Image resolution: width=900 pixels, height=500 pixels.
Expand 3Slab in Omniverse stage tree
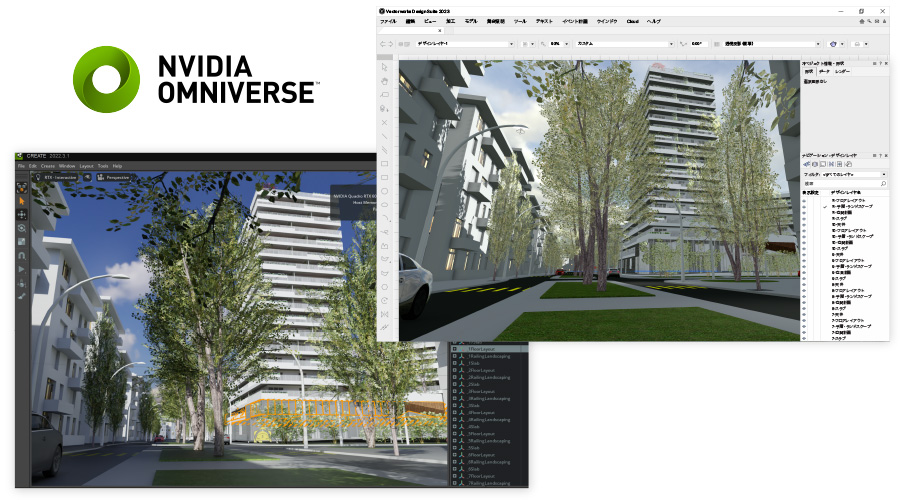point(455,405)
